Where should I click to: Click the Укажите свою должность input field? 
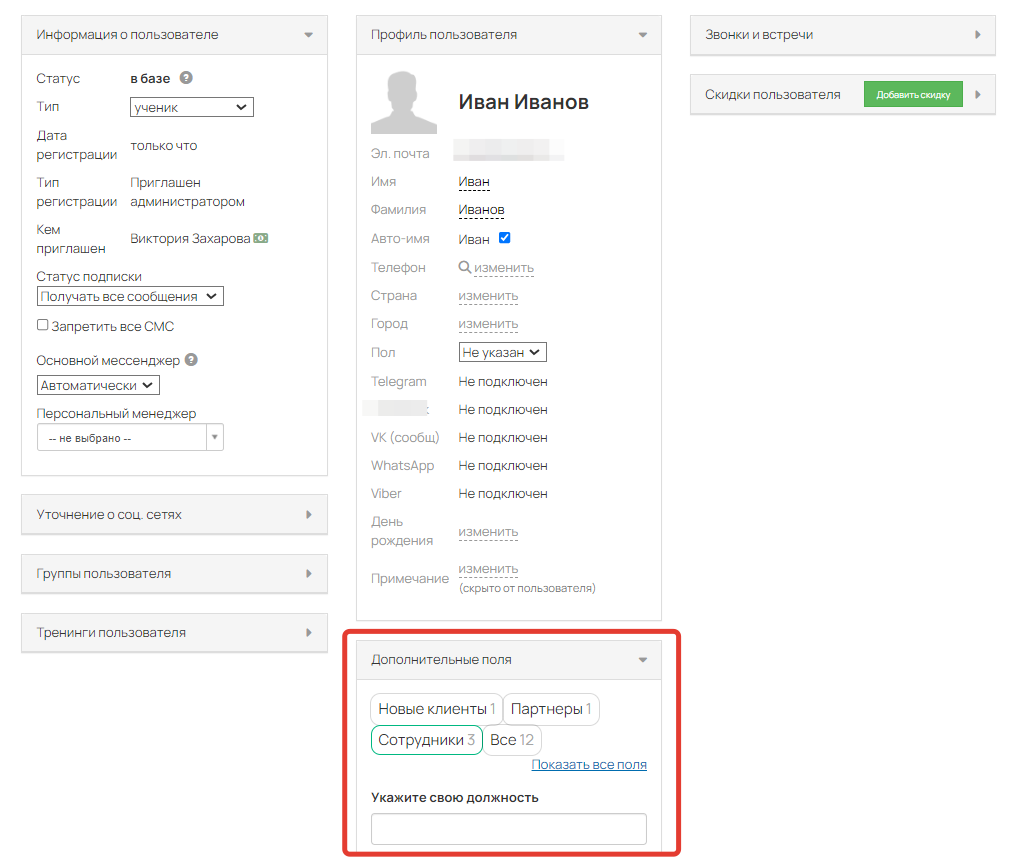[508, 829]
